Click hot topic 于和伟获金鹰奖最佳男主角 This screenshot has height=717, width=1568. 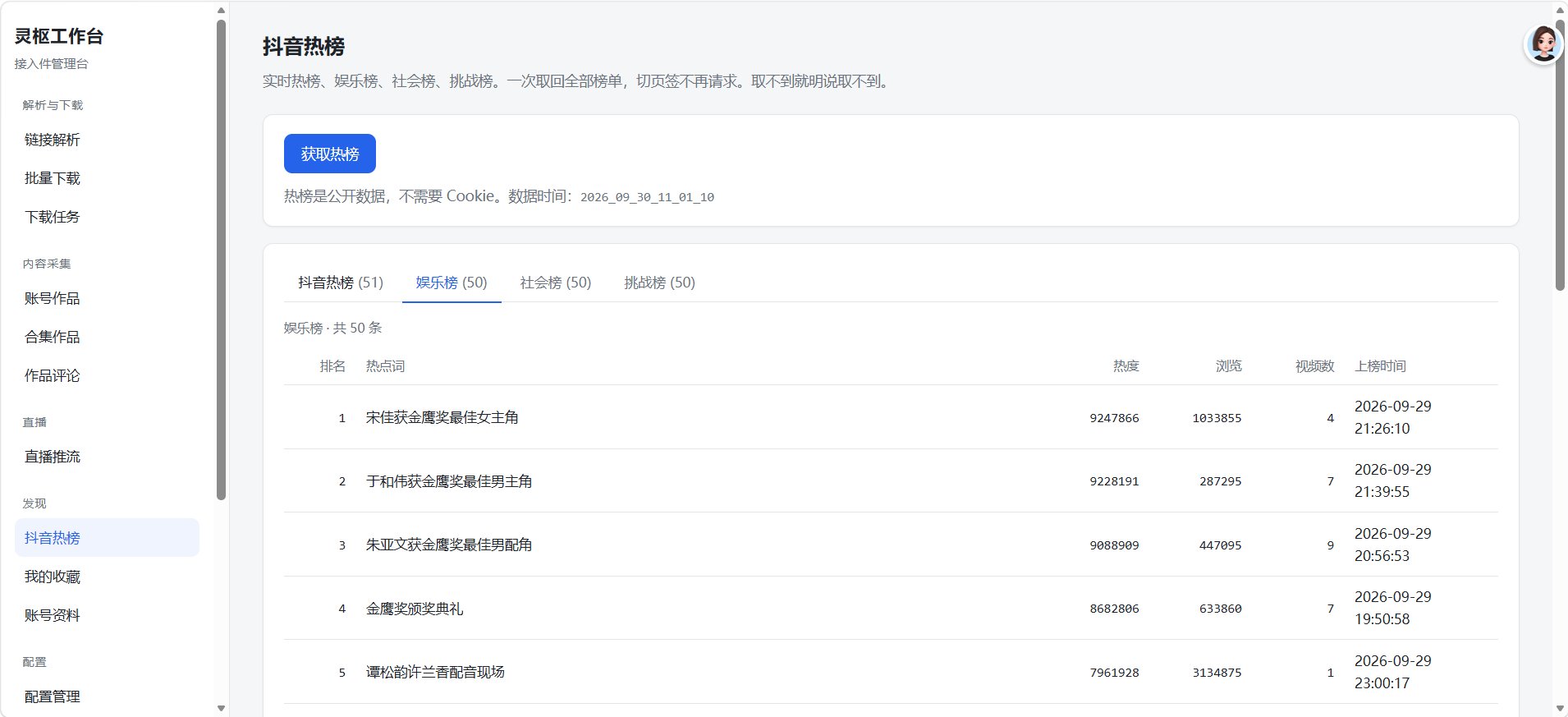449,481
